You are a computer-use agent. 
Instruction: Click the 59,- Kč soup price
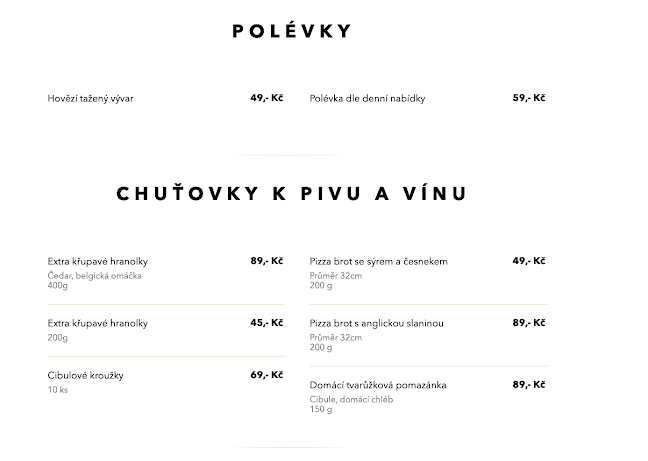coord(529,98)
